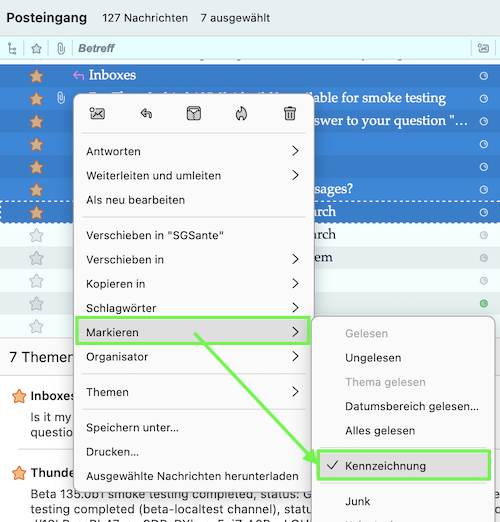500x522 pixels.
Task: Click the read-status dot on the Inboxes row
Action: [x=483, y=76]
